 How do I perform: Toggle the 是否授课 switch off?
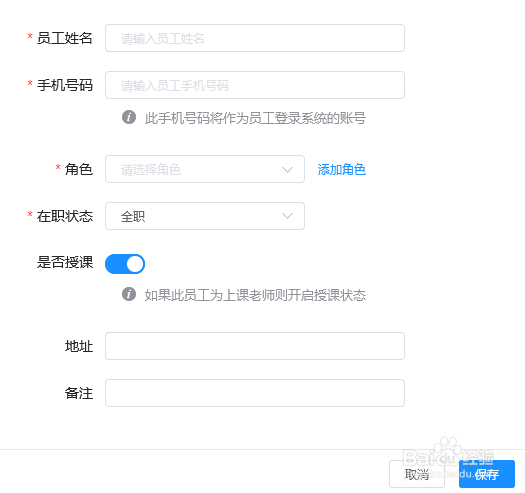coord(125,264)
